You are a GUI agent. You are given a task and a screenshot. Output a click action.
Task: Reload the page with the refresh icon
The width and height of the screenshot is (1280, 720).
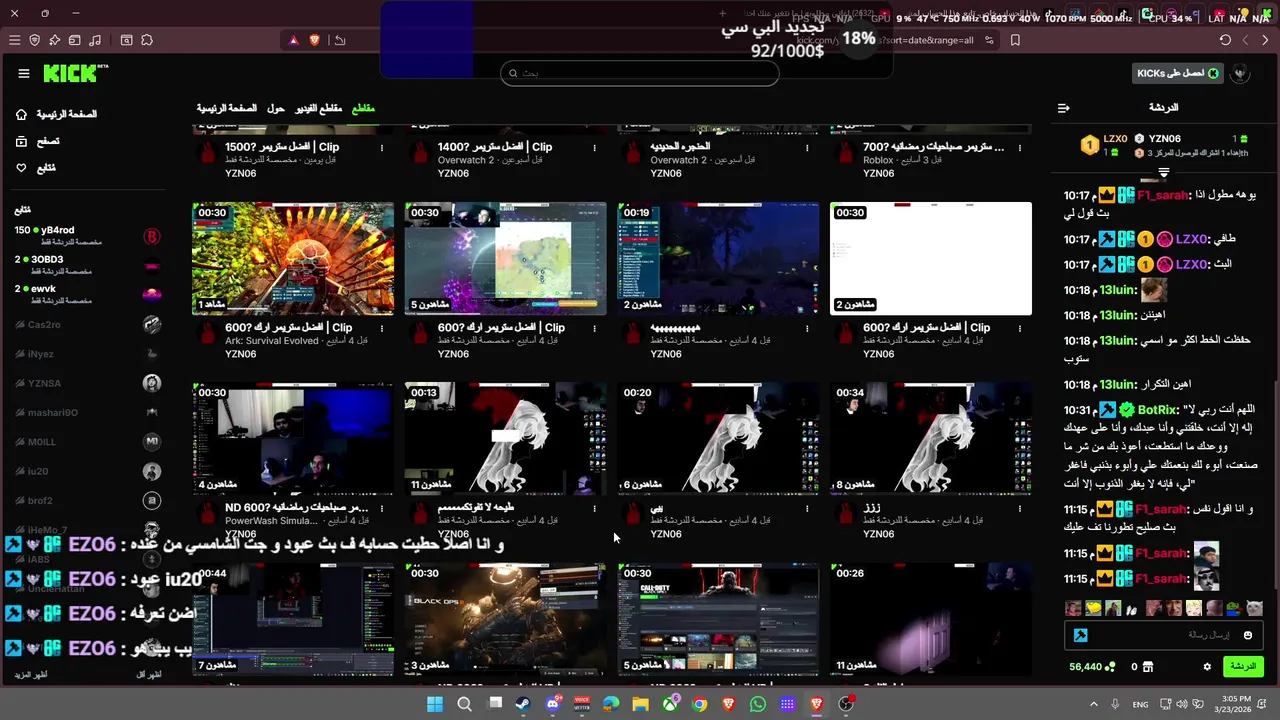pyautogui.click(x=1225, y=40)
